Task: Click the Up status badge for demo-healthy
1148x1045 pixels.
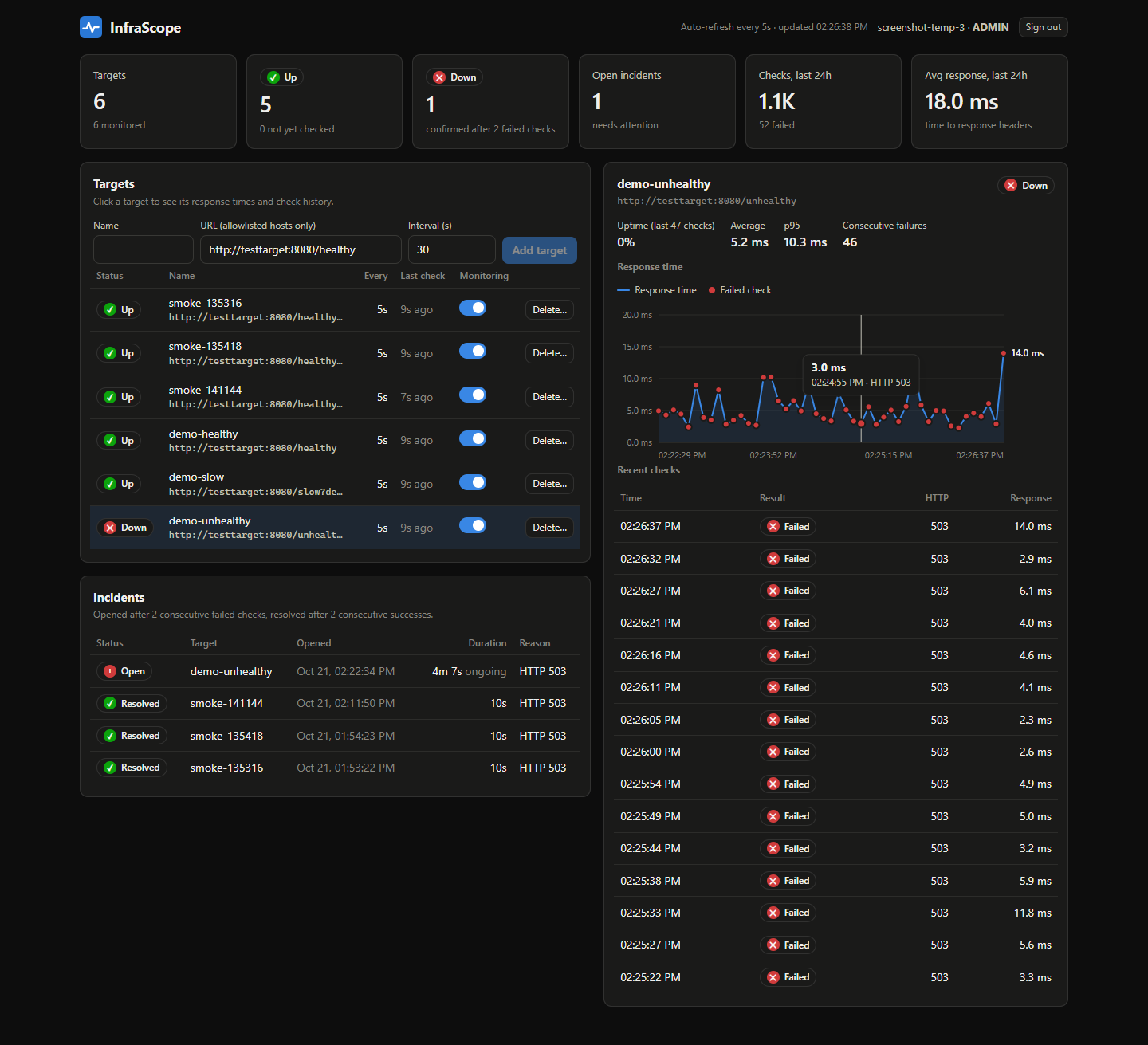Action: click(119, 441)
